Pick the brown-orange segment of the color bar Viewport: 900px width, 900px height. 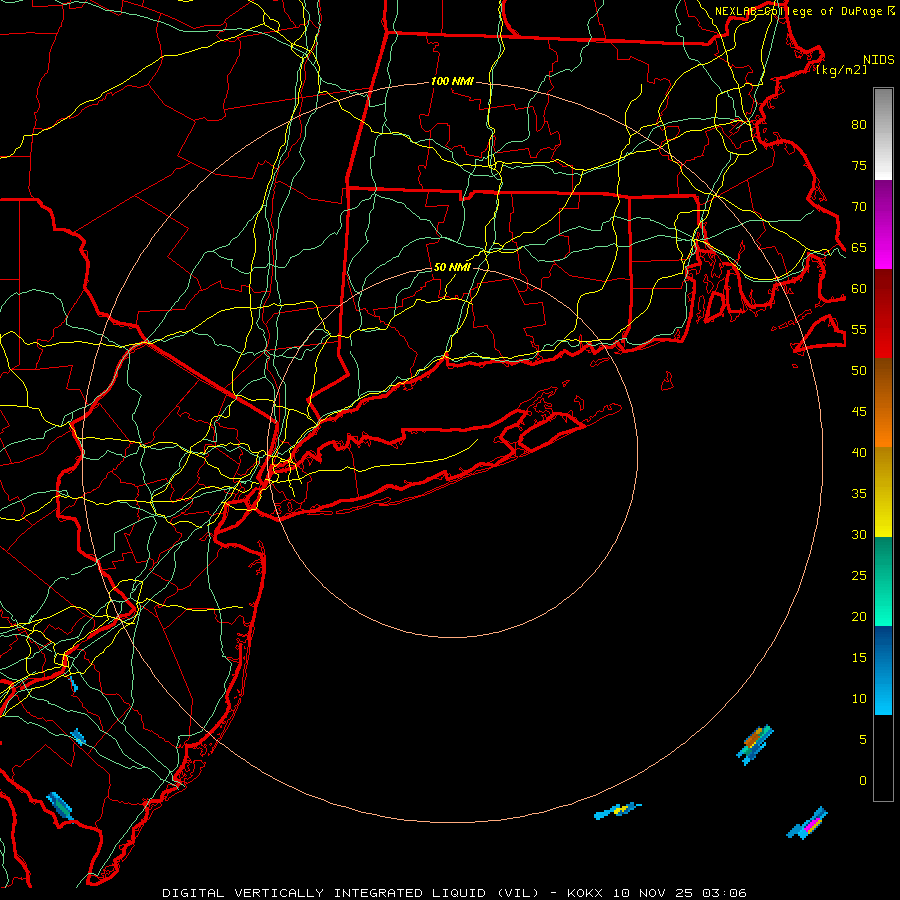(883, 402)
